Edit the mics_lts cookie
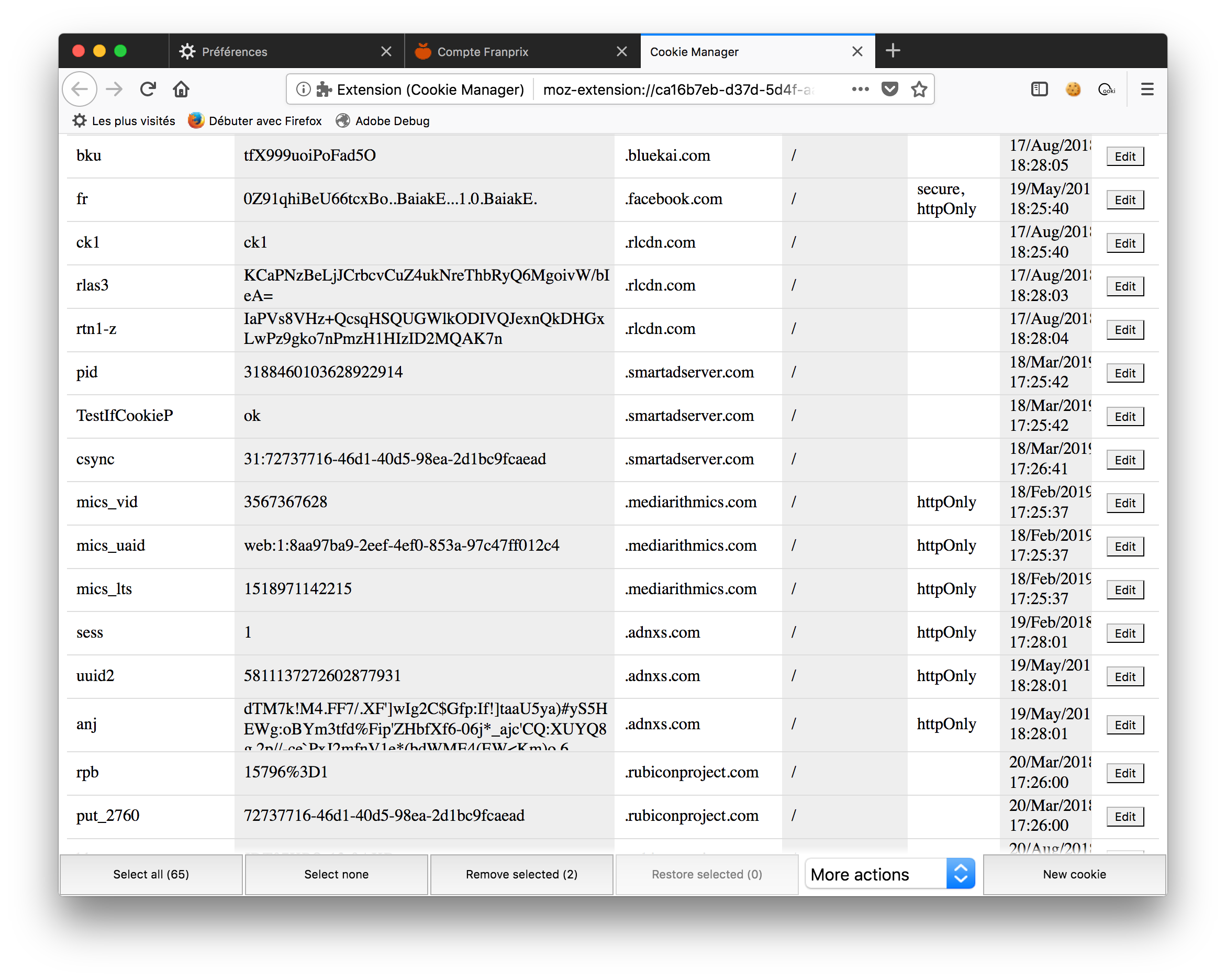This screenshot has width=1226, height=980. (1125, 590)
